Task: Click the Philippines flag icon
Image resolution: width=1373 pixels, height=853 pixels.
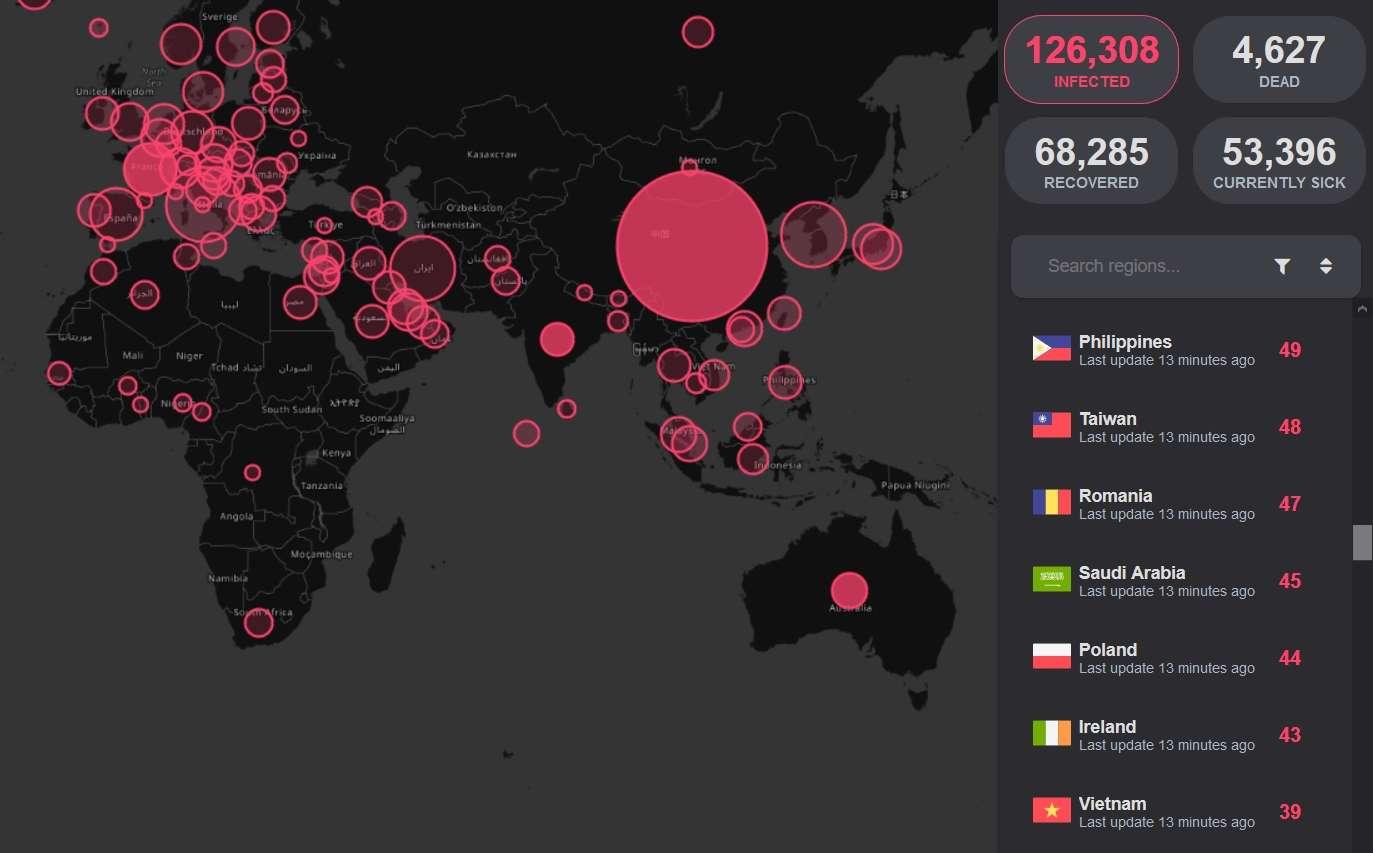Action: point(1051,349)
